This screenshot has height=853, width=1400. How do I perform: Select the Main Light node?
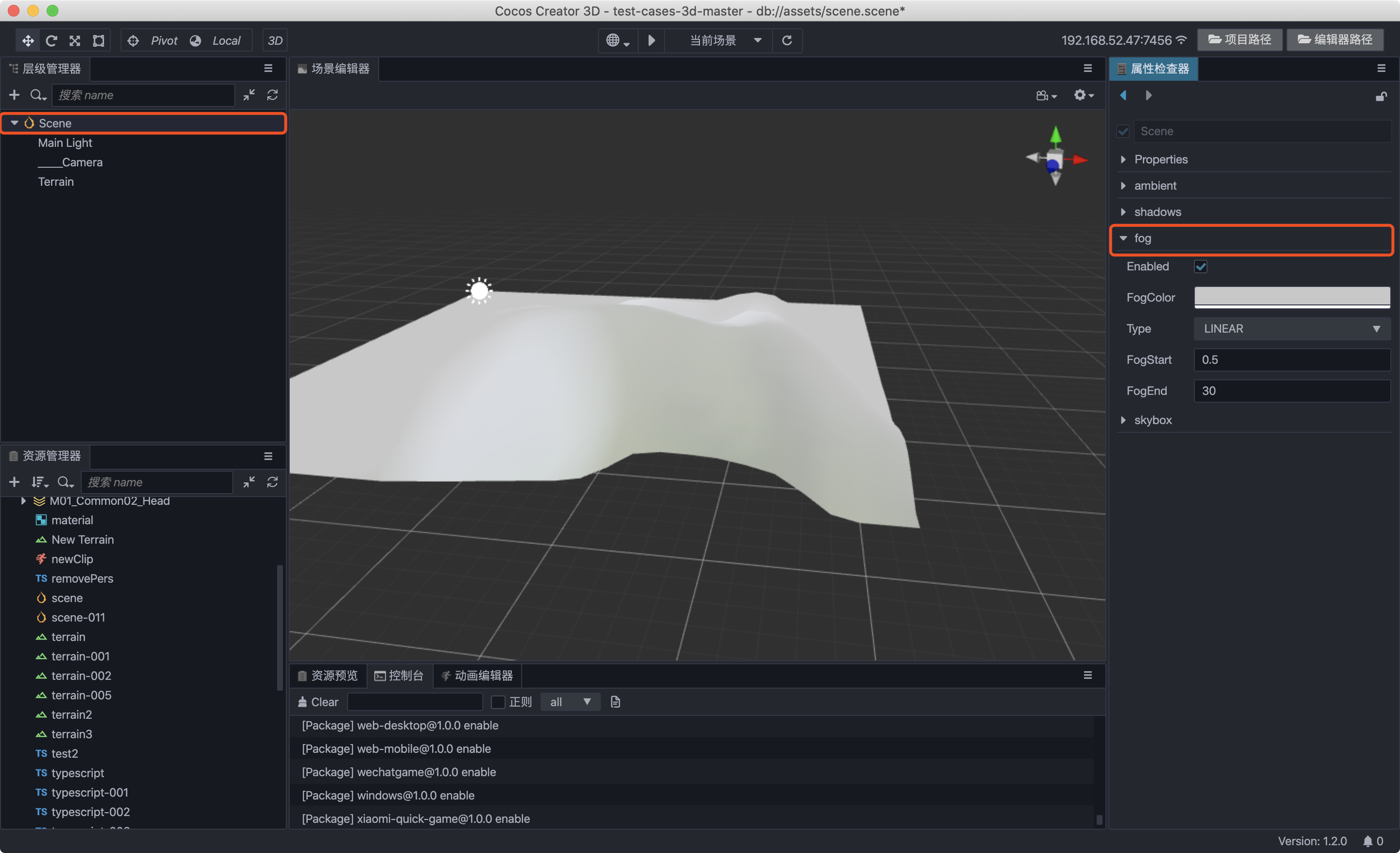65,142
